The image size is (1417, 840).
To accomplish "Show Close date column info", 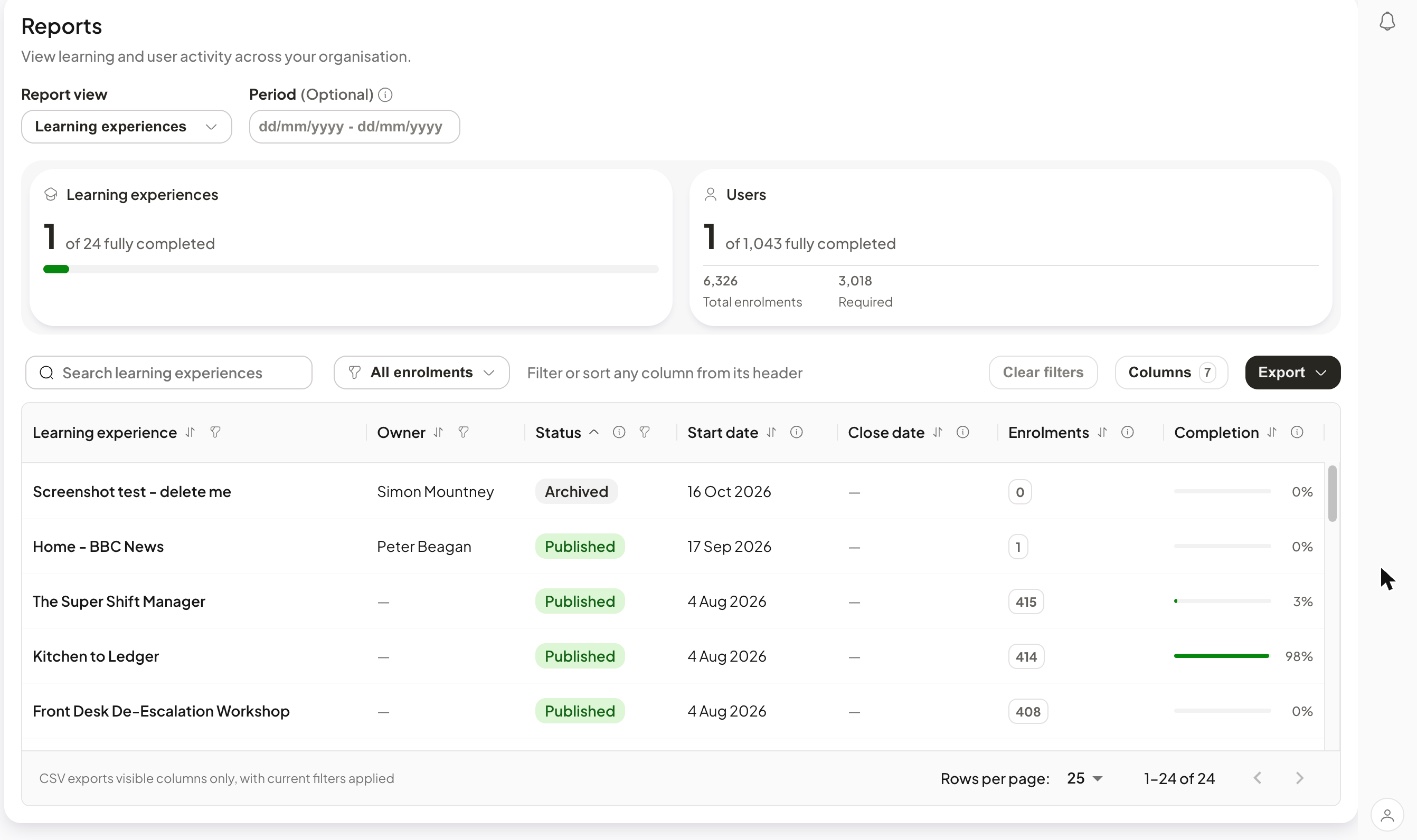I will point(963,433).
